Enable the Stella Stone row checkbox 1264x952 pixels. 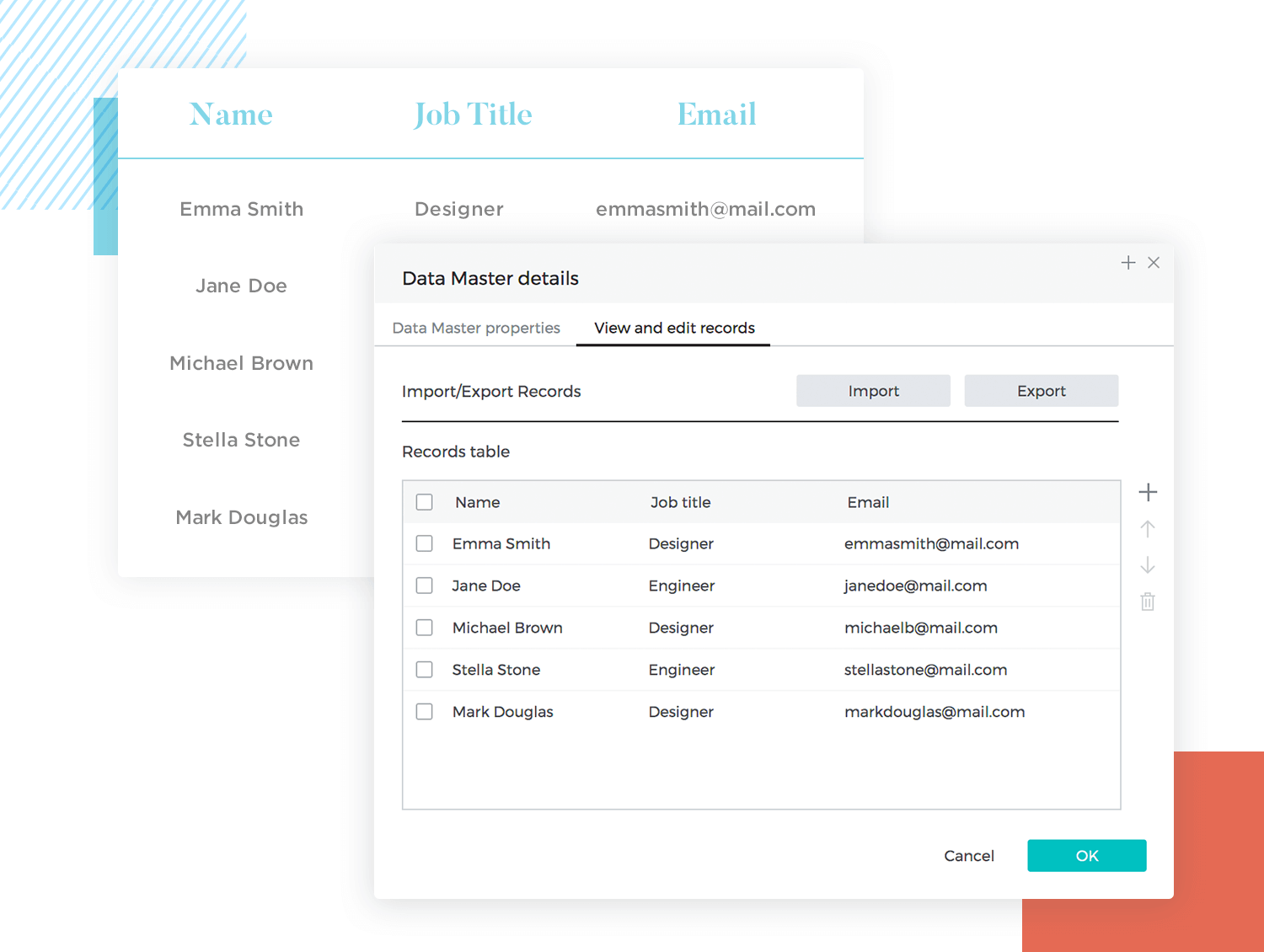click(x=425, y=670)
